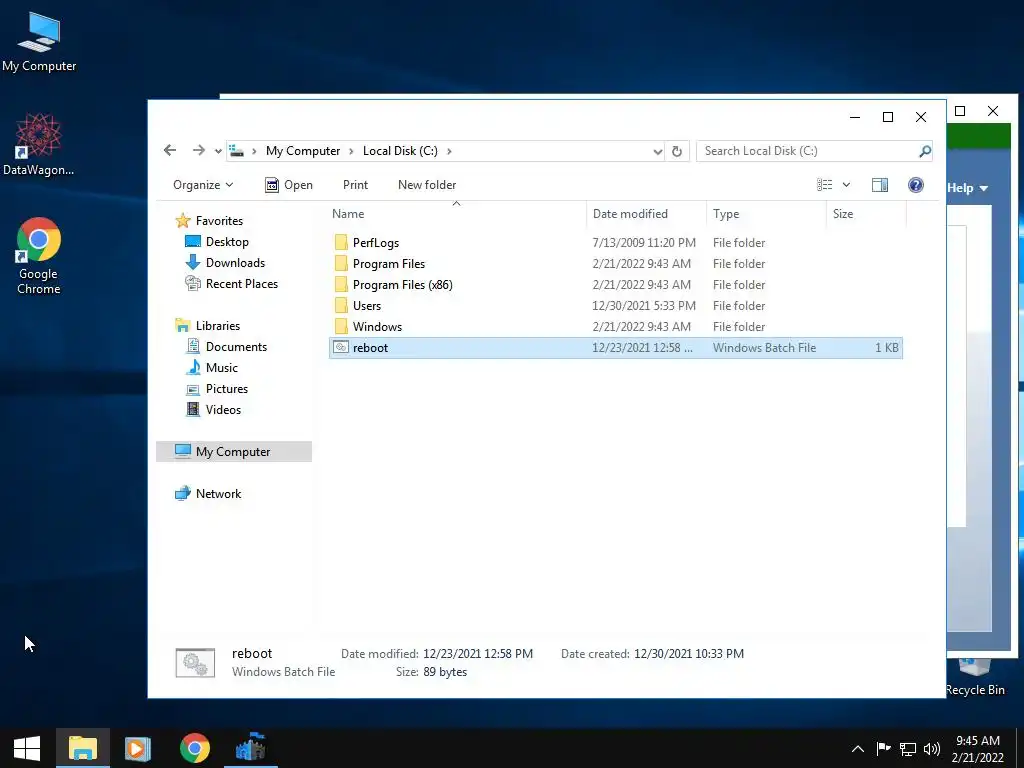
Task: Select My Computer in navigation pane
Action: [x=234, y=451]
